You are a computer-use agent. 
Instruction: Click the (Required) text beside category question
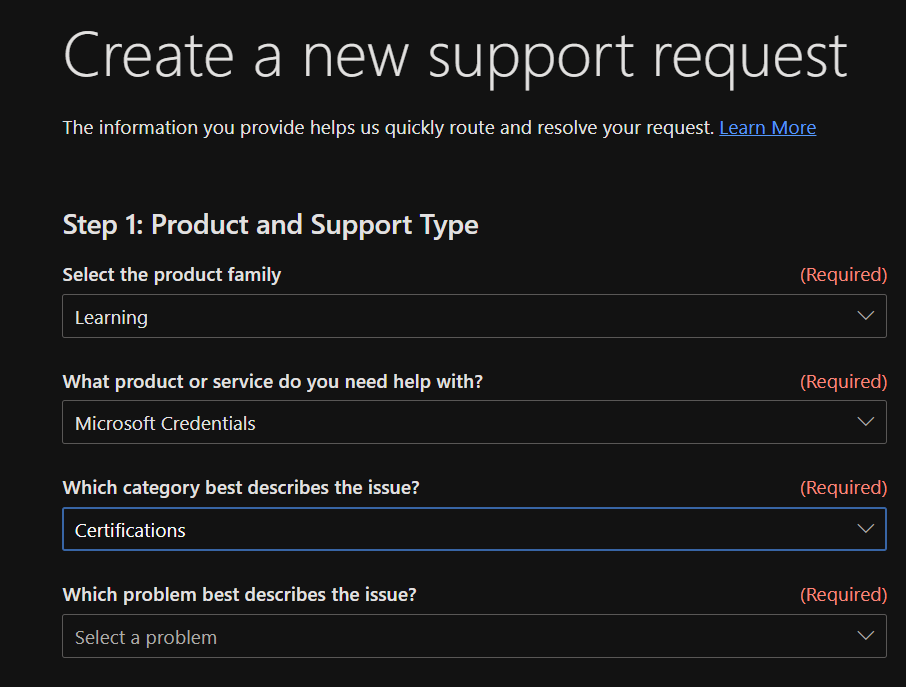pos(843,488)
